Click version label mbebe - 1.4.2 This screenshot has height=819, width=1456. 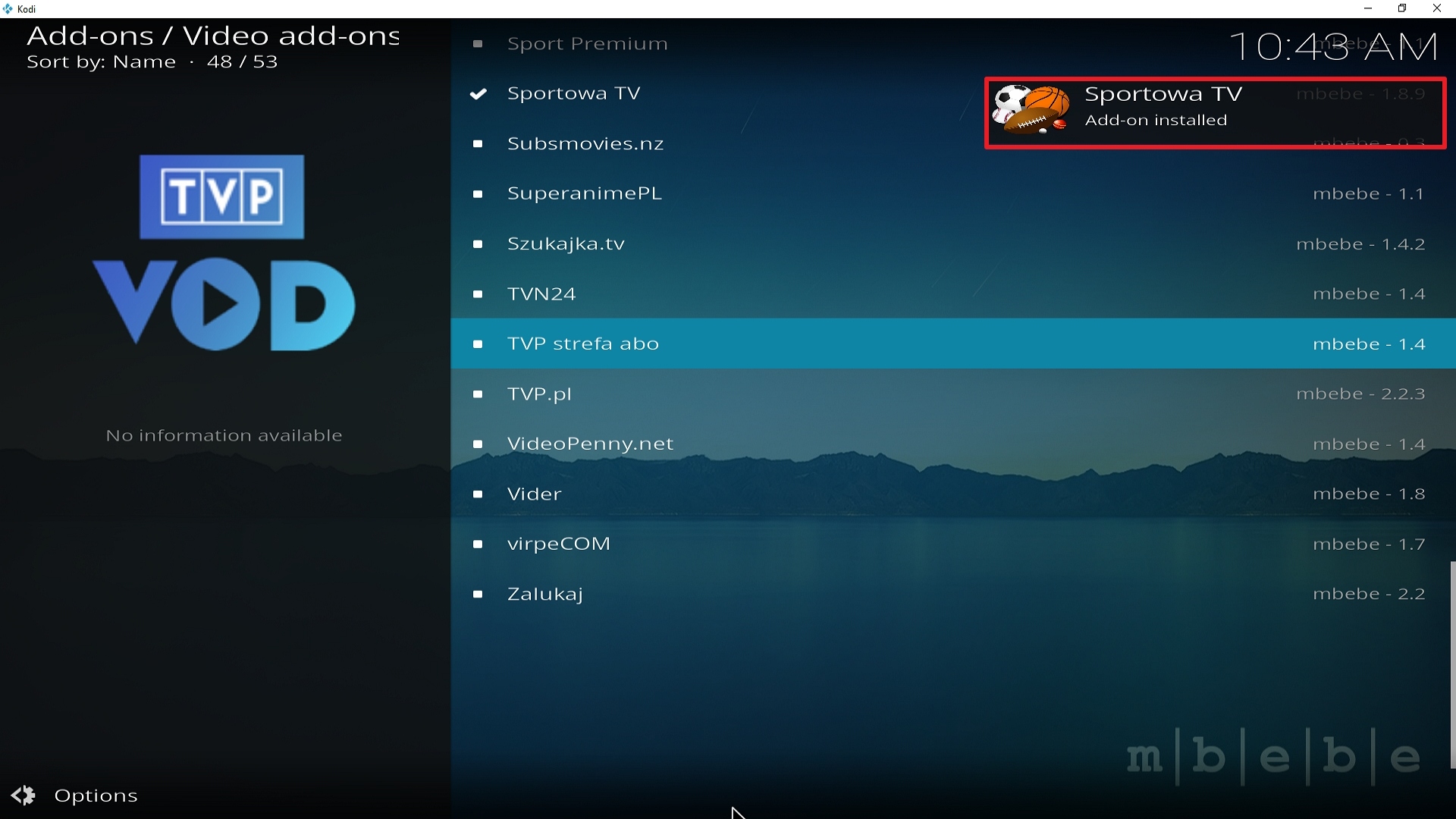click(x=1361, y=244)
